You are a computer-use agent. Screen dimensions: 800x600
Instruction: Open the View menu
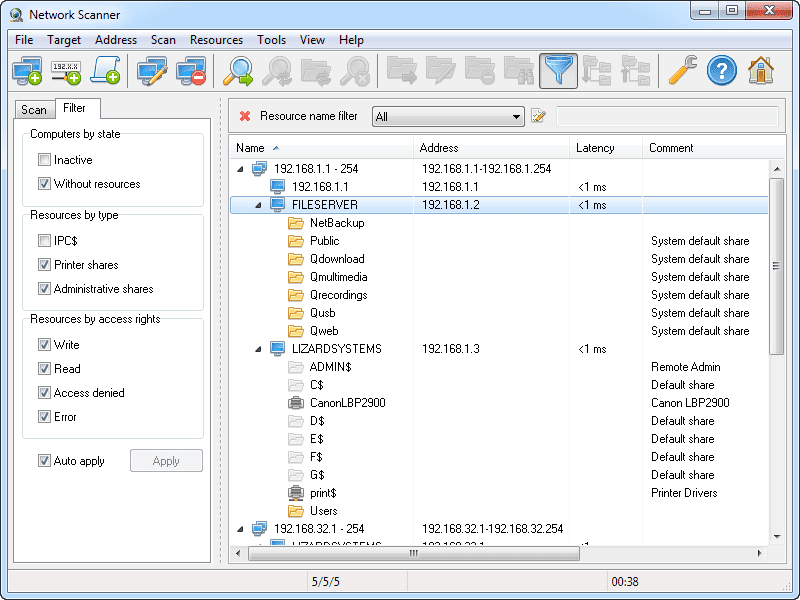click(312, 40)
